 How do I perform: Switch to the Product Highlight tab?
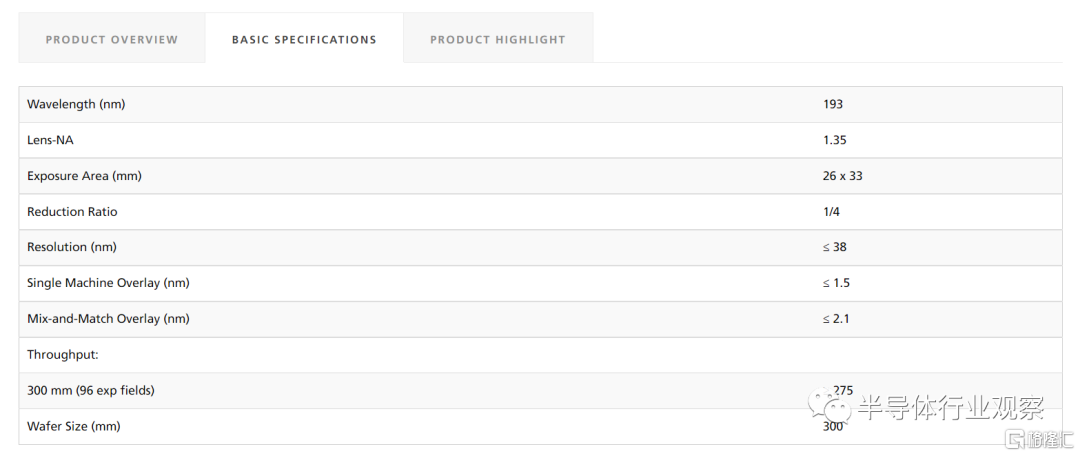pyautogui.click(x=497, y=40)
